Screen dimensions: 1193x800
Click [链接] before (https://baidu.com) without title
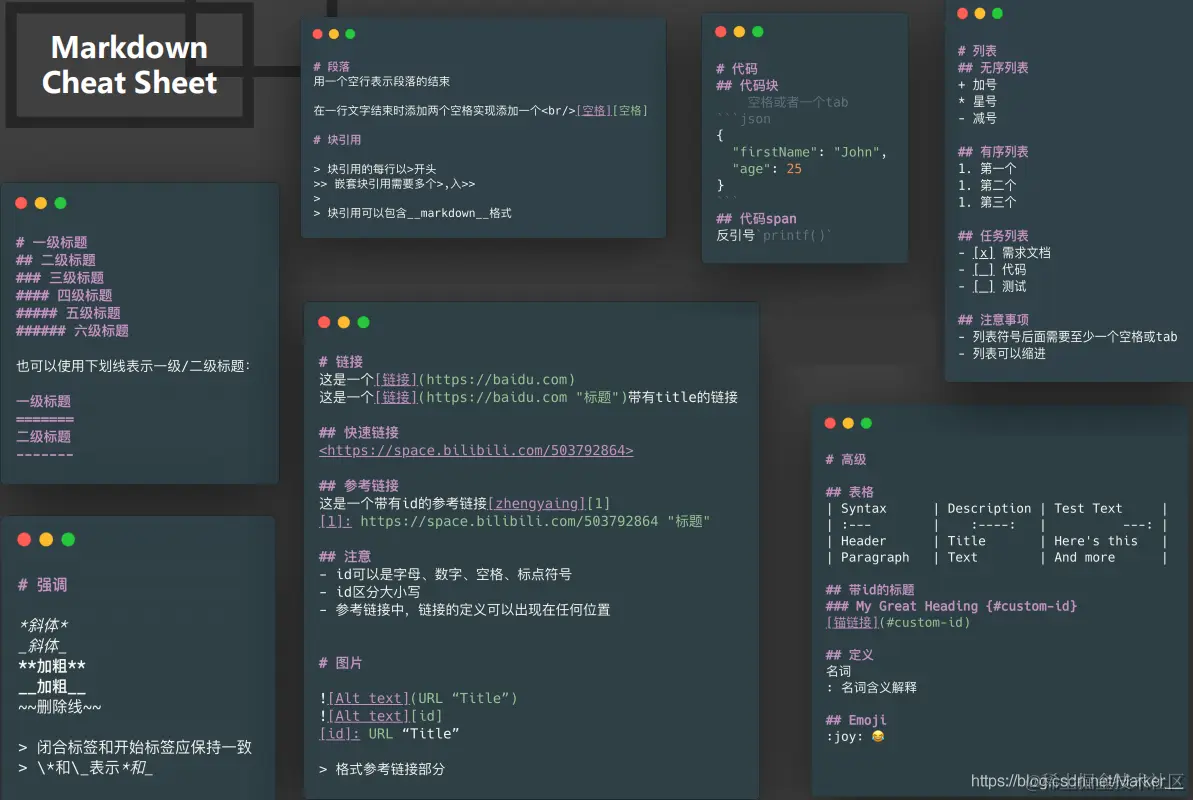pos(396,379)
